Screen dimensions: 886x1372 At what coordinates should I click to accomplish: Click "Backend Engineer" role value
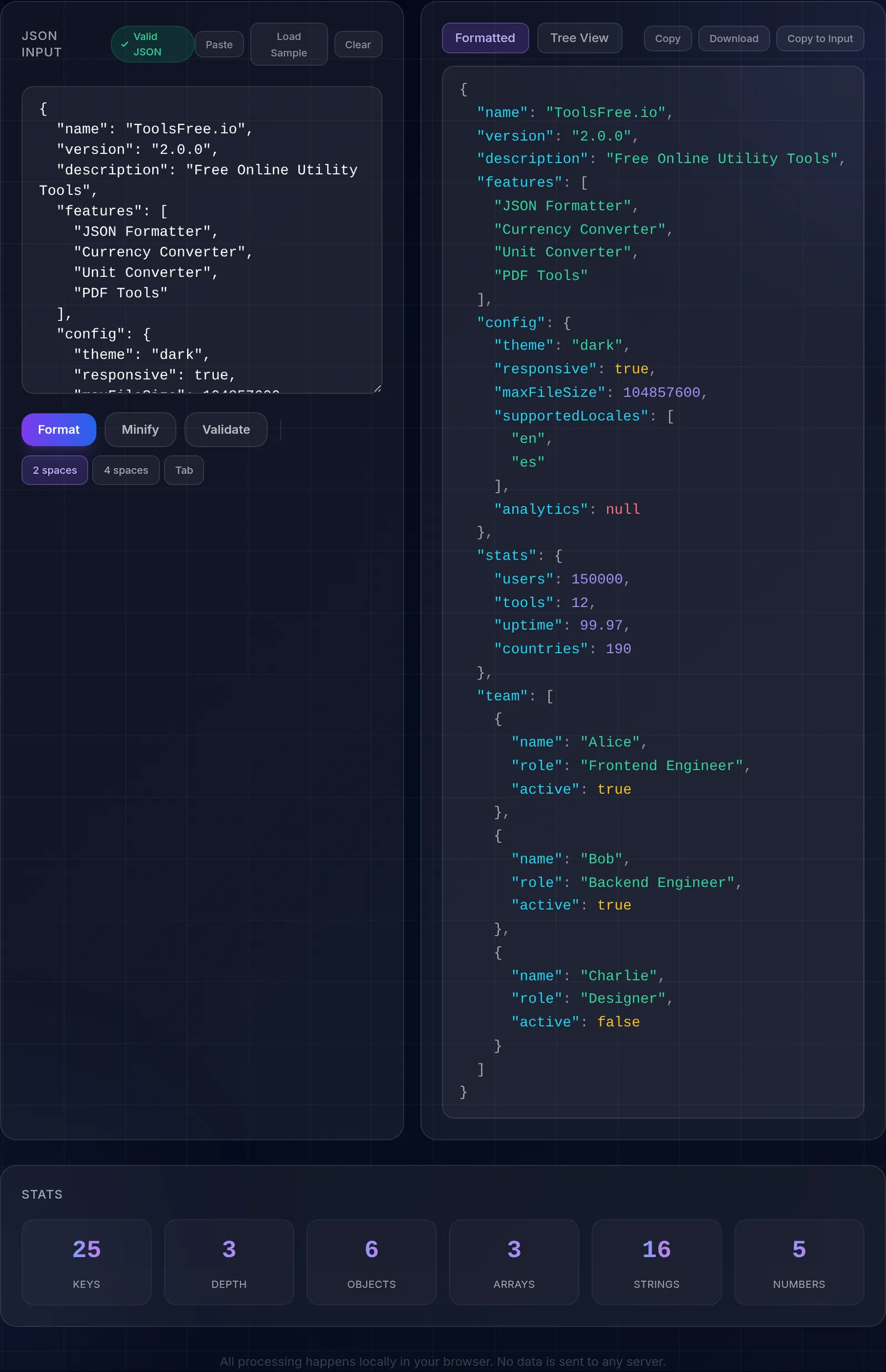657,882
